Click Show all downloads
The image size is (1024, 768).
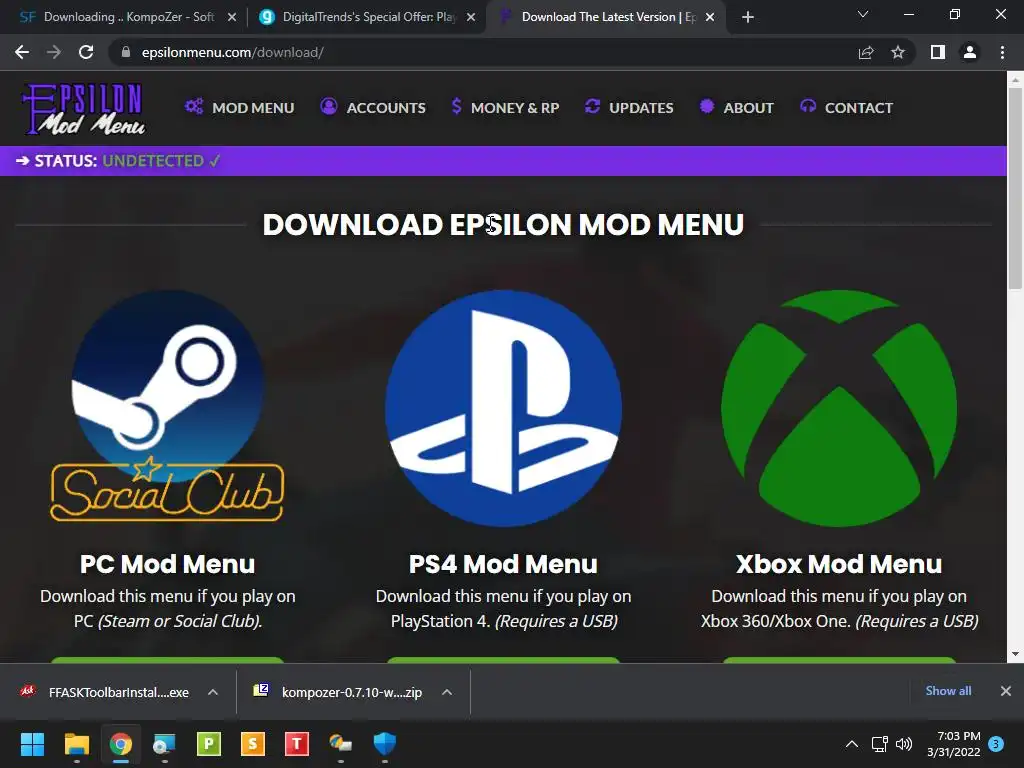948,690
